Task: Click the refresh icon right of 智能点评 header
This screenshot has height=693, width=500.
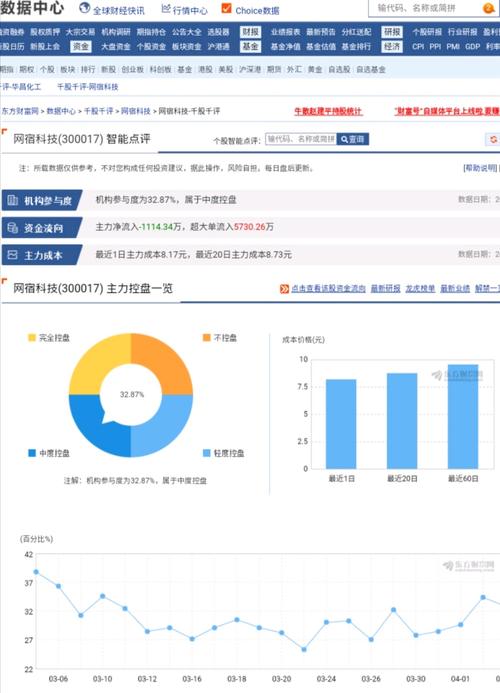Action: tap(493, 139)
